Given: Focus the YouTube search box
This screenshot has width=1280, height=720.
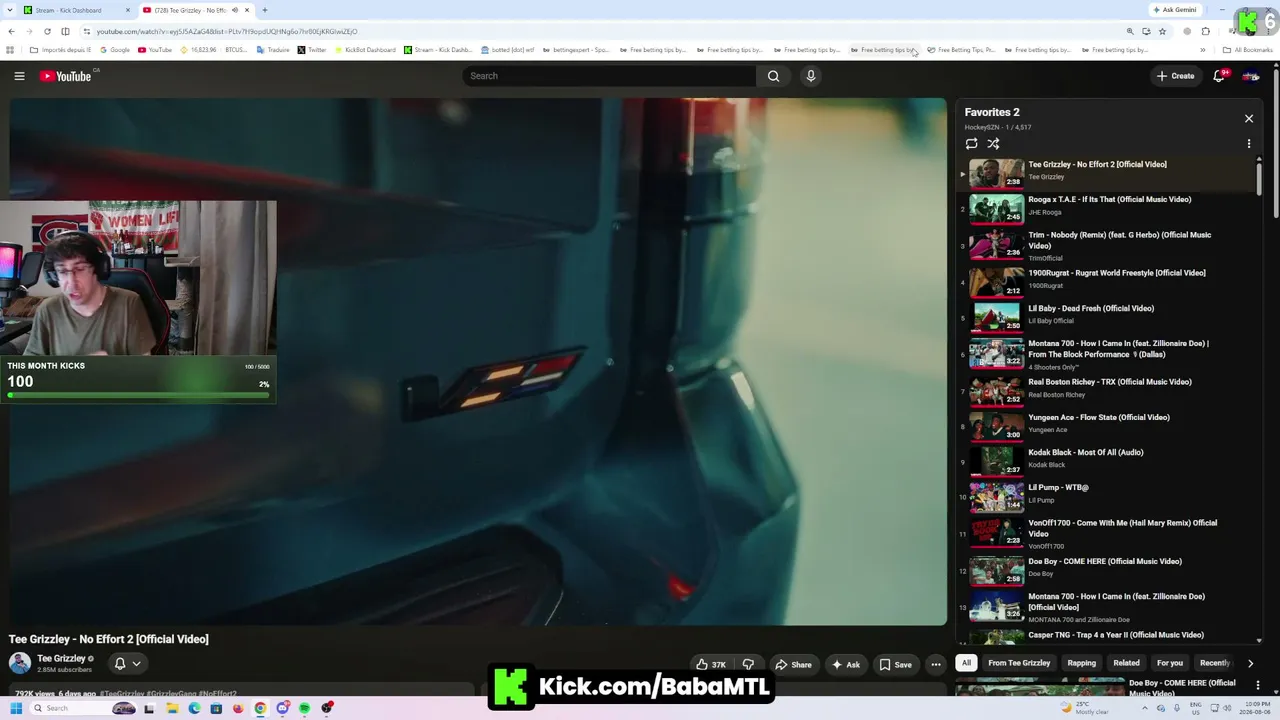Looking at the screenshot, I should [610, 76].
